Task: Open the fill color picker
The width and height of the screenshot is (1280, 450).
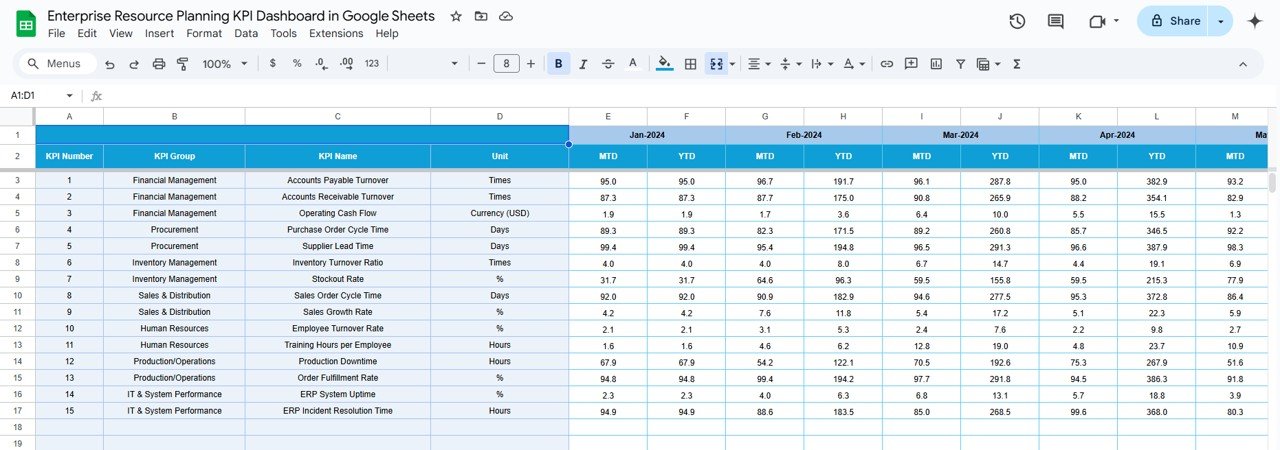Action: click(x=665, y=63)
